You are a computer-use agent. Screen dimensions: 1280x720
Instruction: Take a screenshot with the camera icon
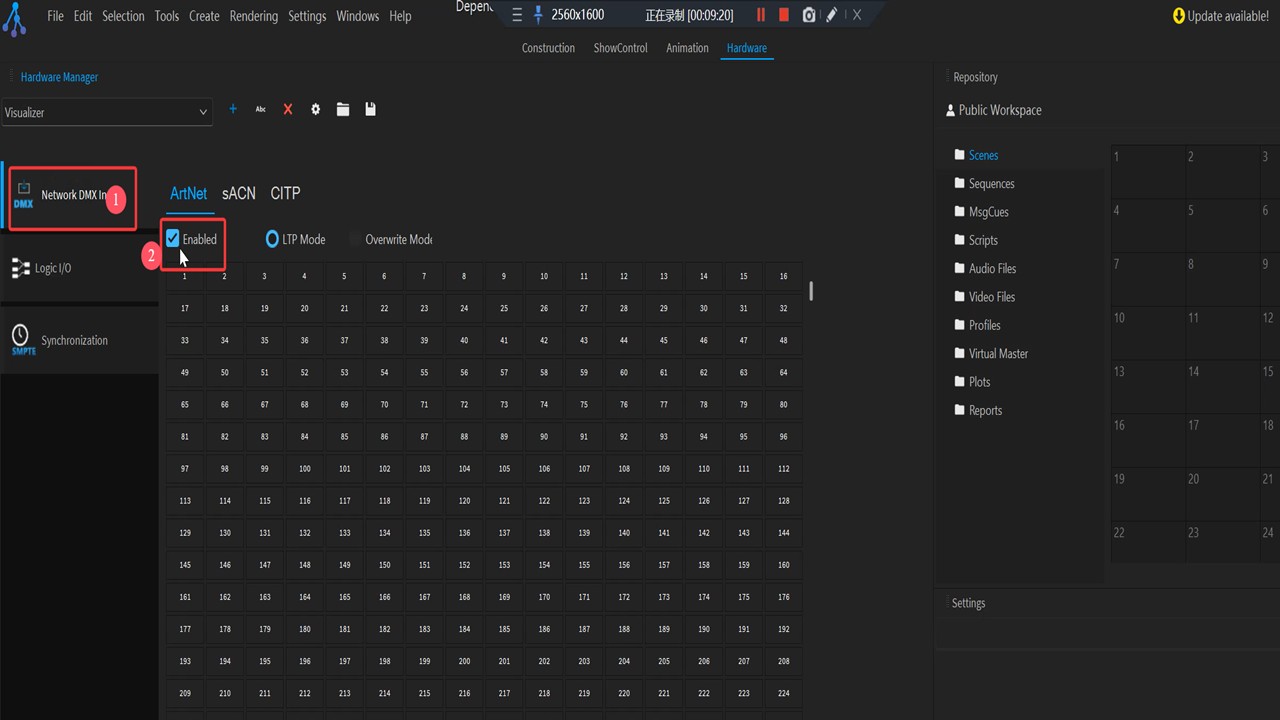pyautogui.click(x=808, y=15)
